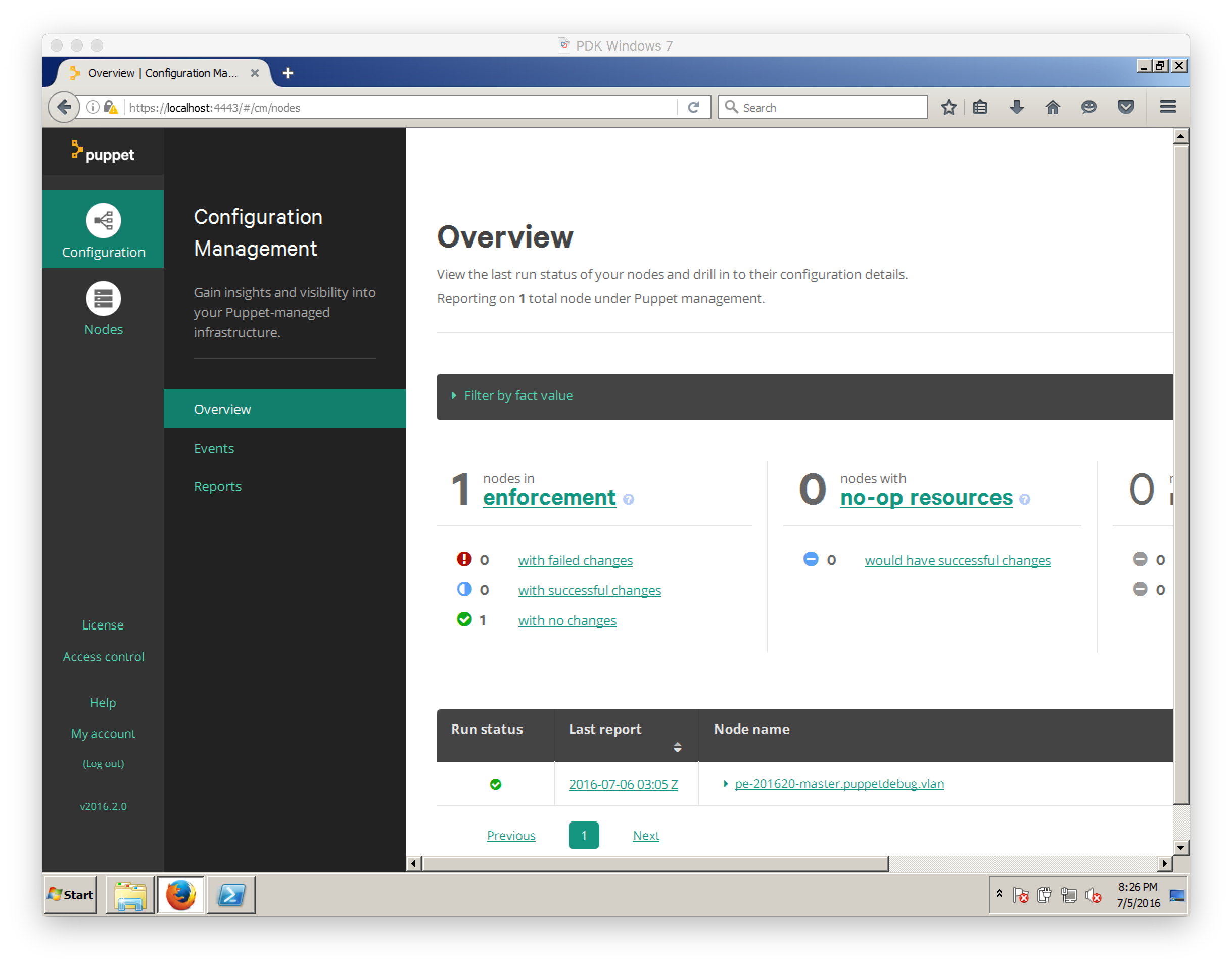Go back with the browser back arrow
This screenshot has width=1232, height=967.
(63, 107)
